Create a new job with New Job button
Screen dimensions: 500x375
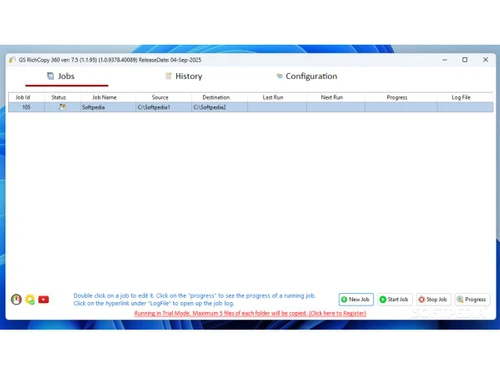click(356, 299)
